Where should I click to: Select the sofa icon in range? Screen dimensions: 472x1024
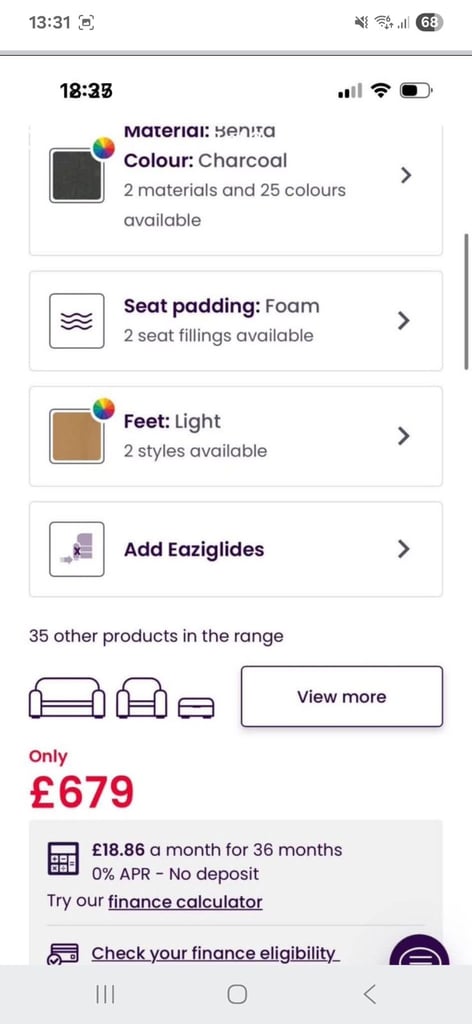coord(67,698)
